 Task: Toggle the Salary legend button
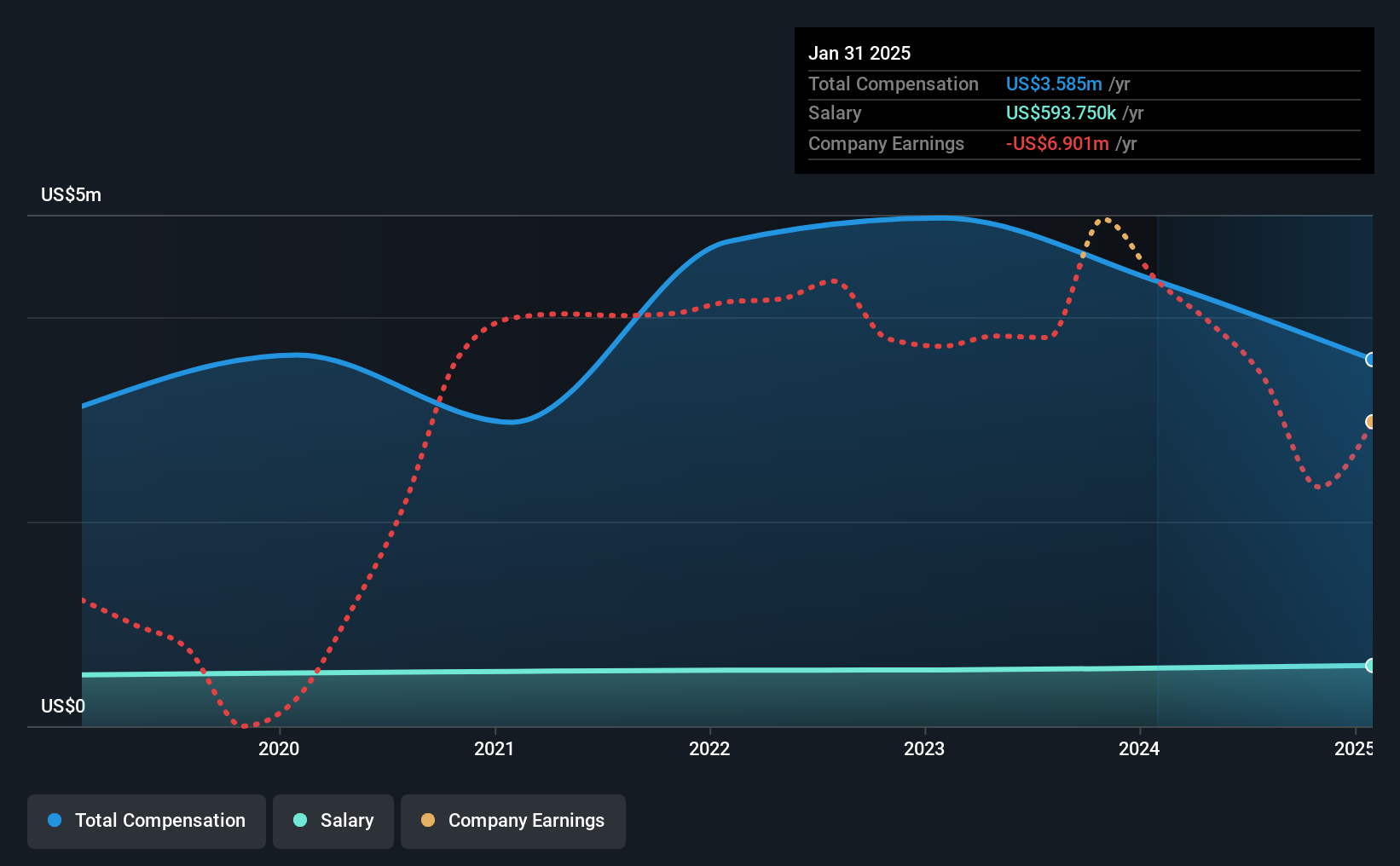pos(333,821)
